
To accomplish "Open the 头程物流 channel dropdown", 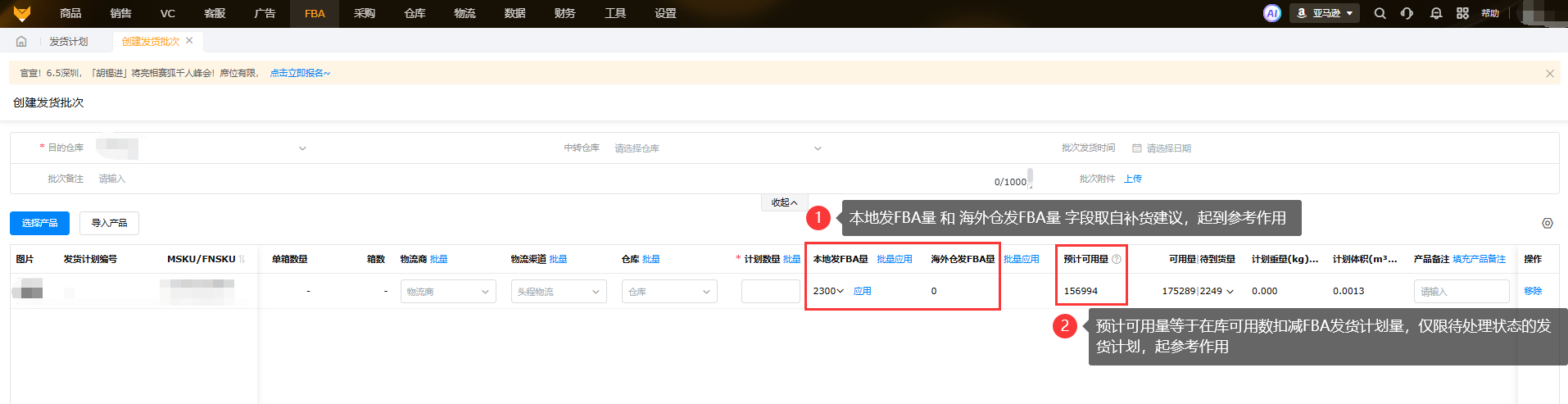I will [x=559, y=292].
